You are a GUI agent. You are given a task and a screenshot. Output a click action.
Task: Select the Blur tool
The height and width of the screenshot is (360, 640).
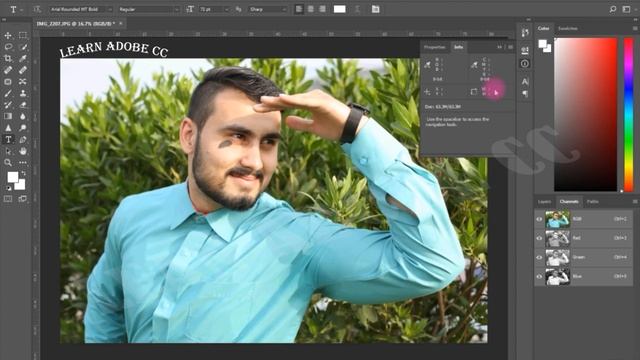coord(23,116)
